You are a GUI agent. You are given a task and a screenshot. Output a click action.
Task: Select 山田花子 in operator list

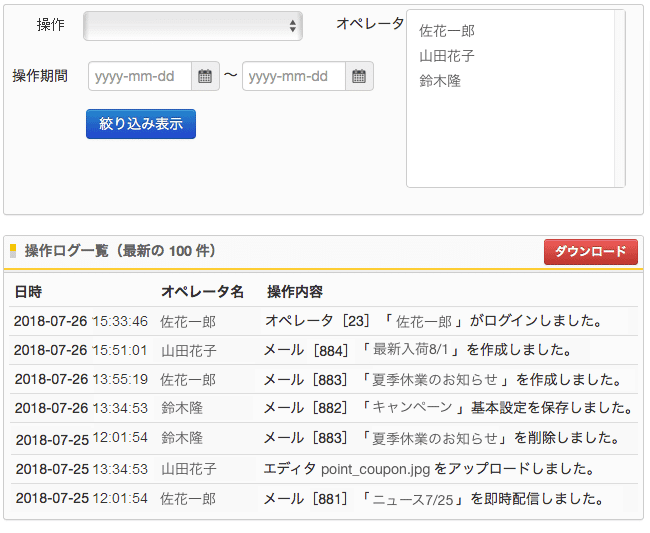click(x=447, y=56)
